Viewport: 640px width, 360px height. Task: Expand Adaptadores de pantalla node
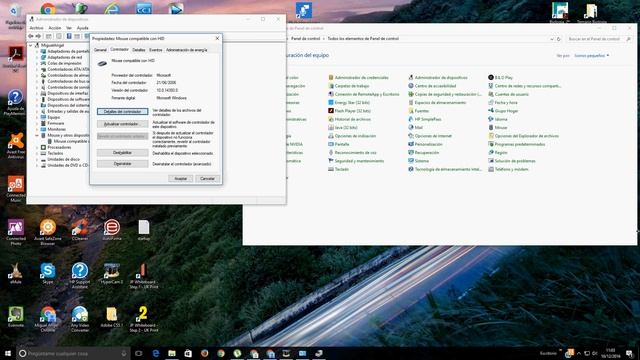click(37, 51)
